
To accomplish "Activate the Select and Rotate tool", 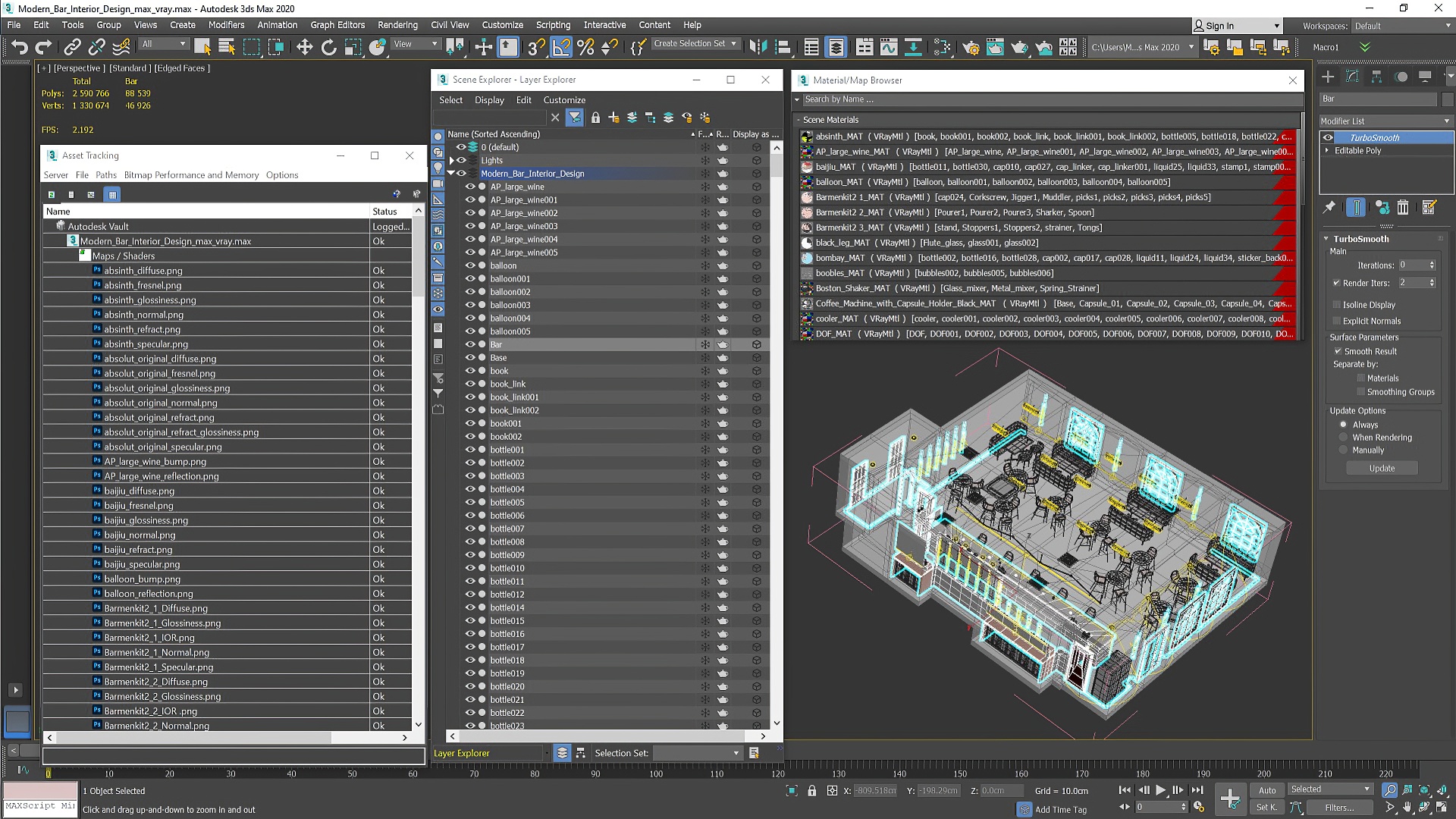I will click(328, 47).
